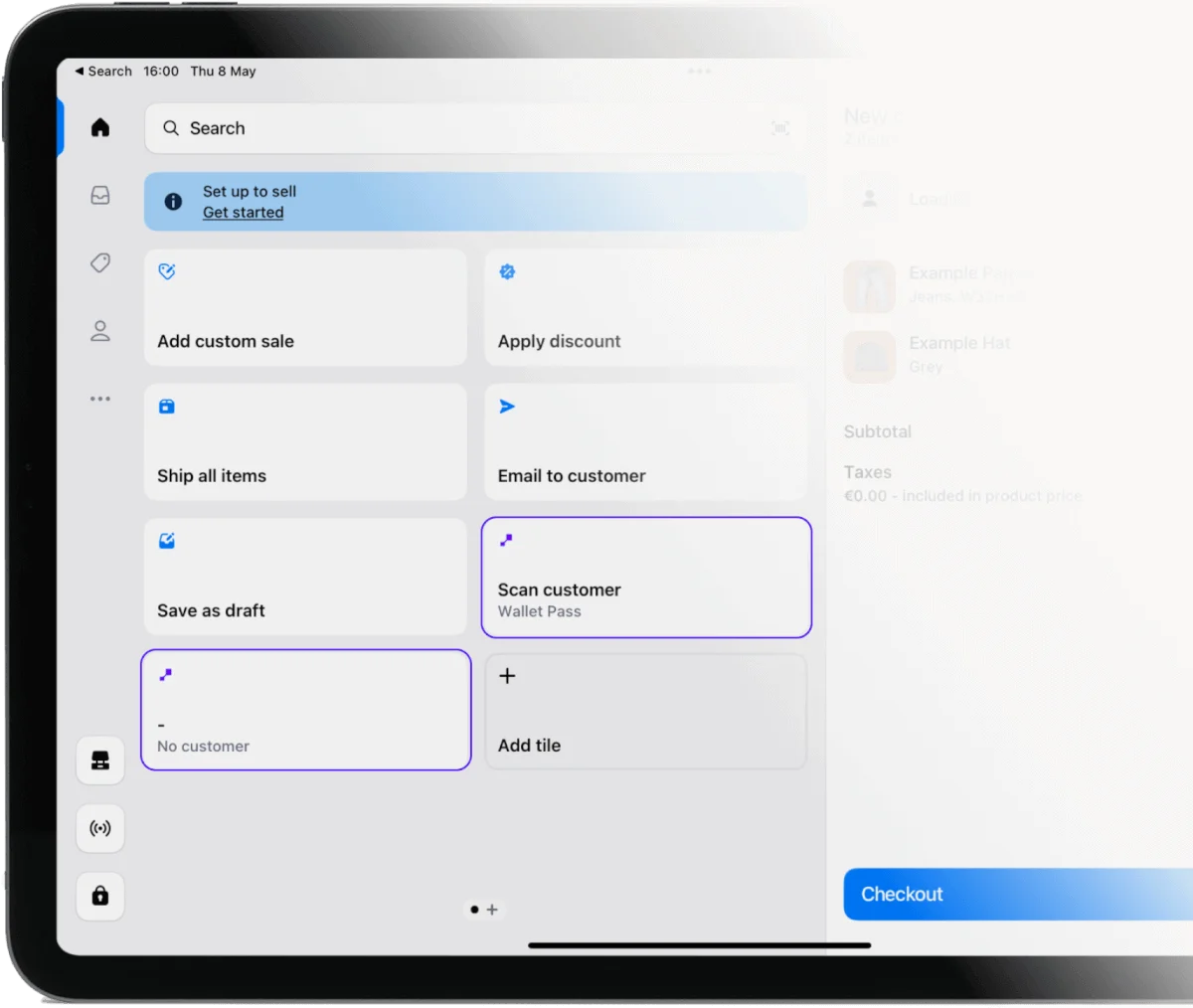Select the Home icon in the sidebar
The image size is (1193, 1008).
click(99, 127)
